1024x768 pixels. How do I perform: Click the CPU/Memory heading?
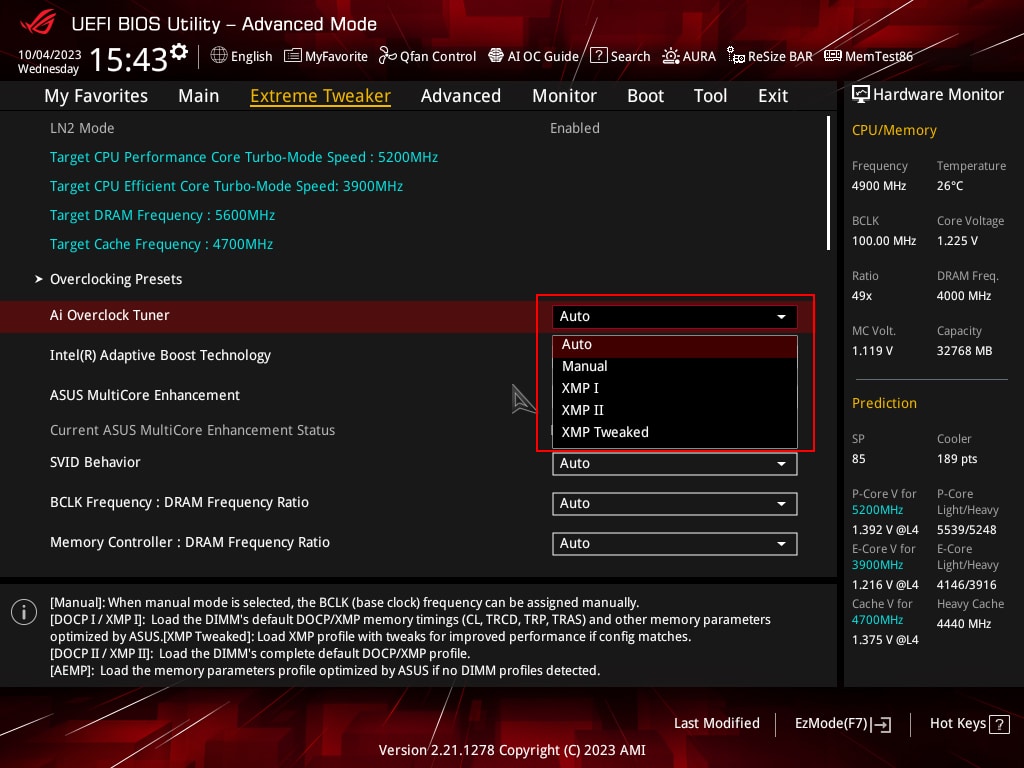(894, 131)
